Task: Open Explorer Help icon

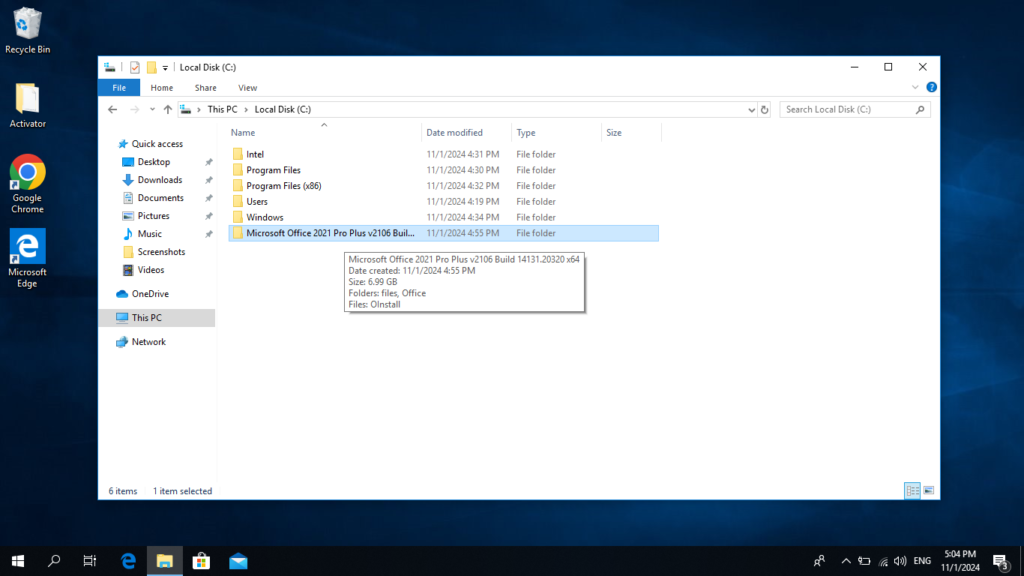Action: tap(931, 88)
